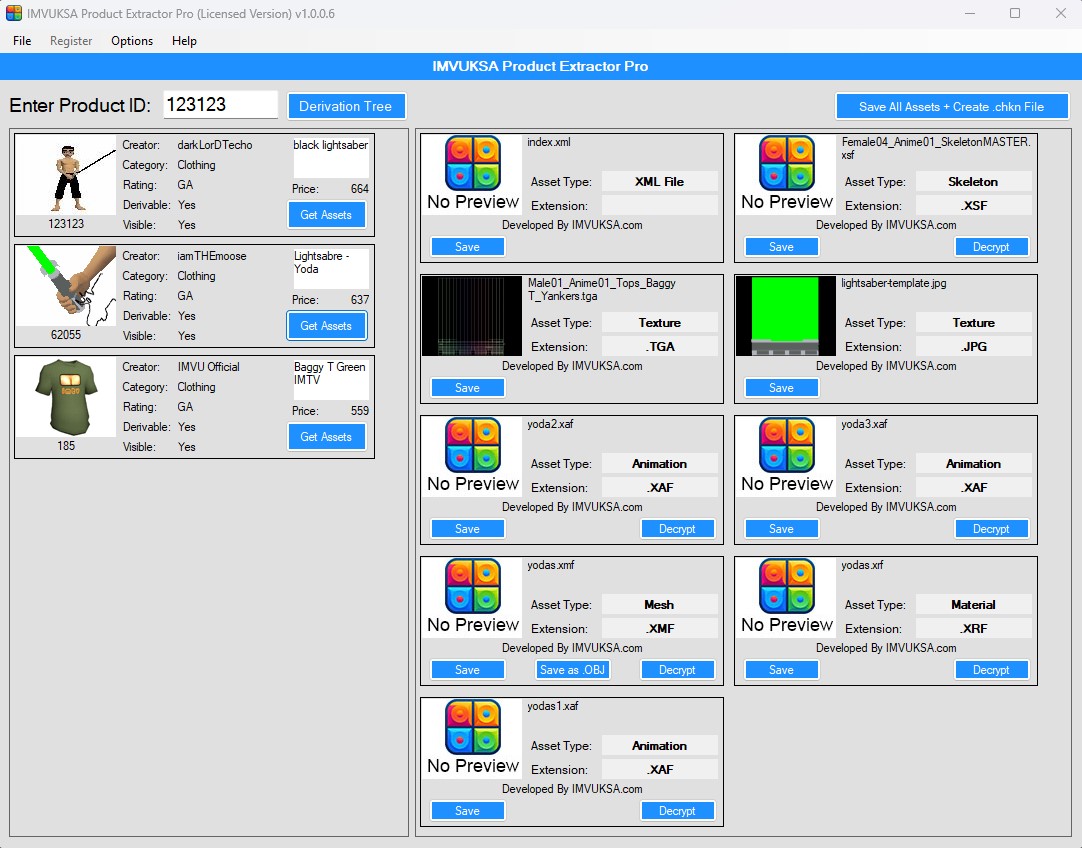Click the app icon in title bar
The height and width of the screenshot is (848, 1082).
tap(14, 13)
